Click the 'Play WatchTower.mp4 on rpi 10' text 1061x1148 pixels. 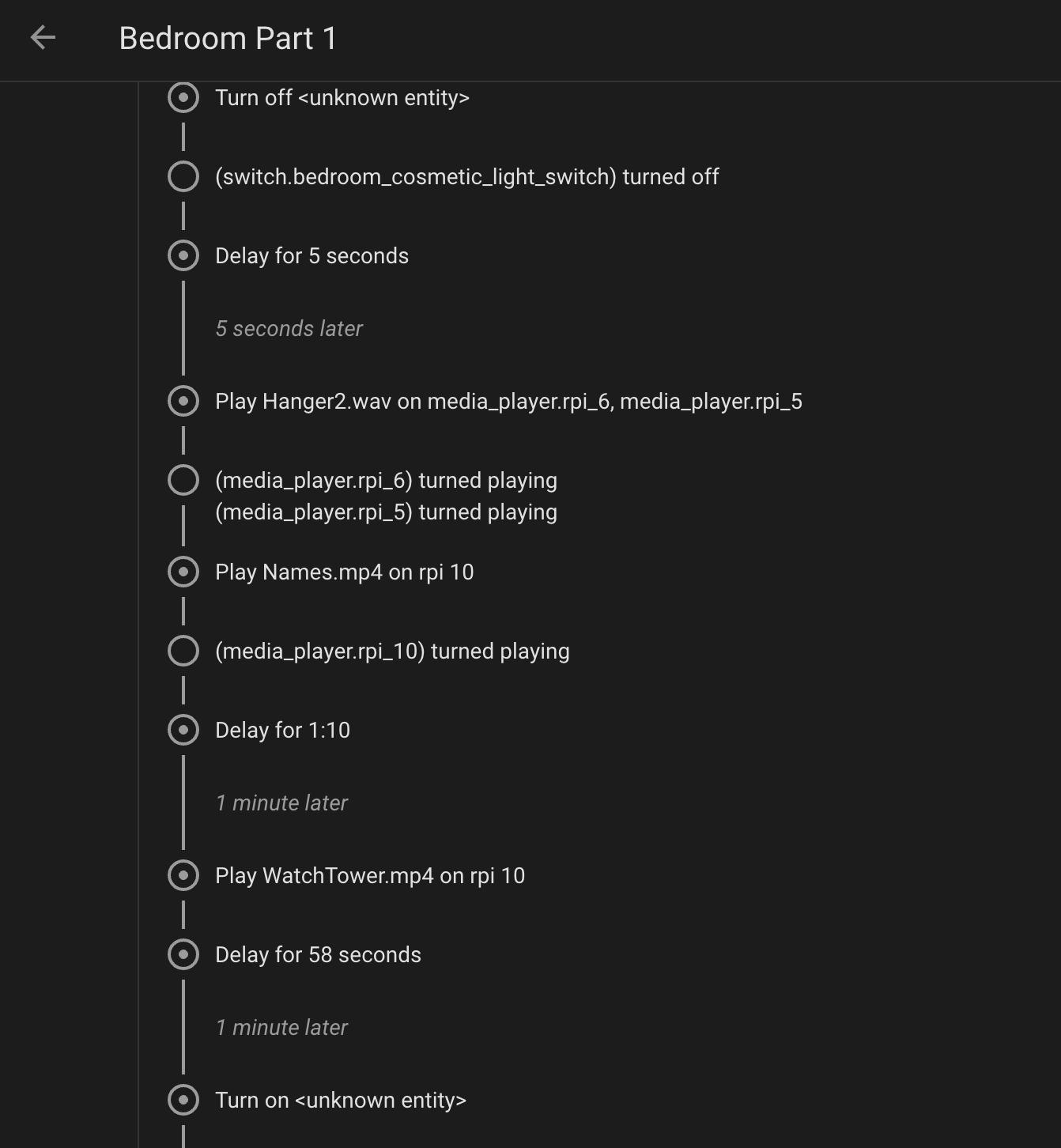click(370, 876)
